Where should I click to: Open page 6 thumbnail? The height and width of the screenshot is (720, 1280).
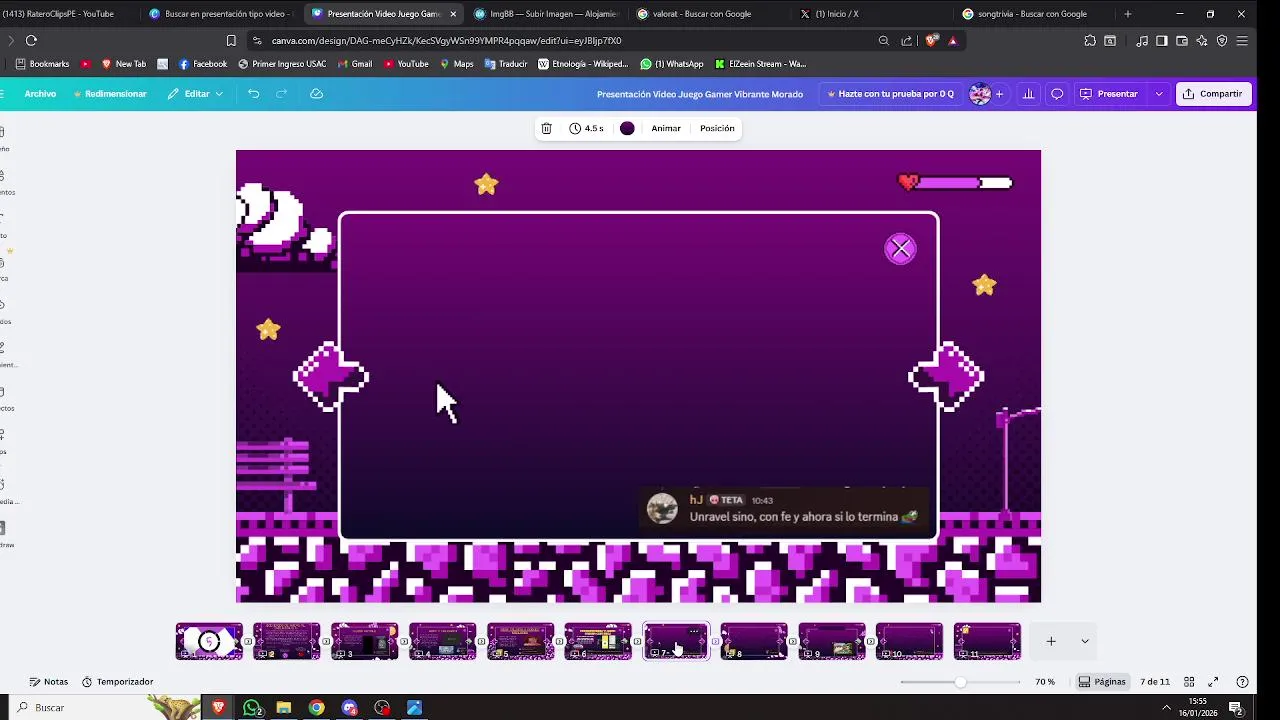click(x=598, y=641)
